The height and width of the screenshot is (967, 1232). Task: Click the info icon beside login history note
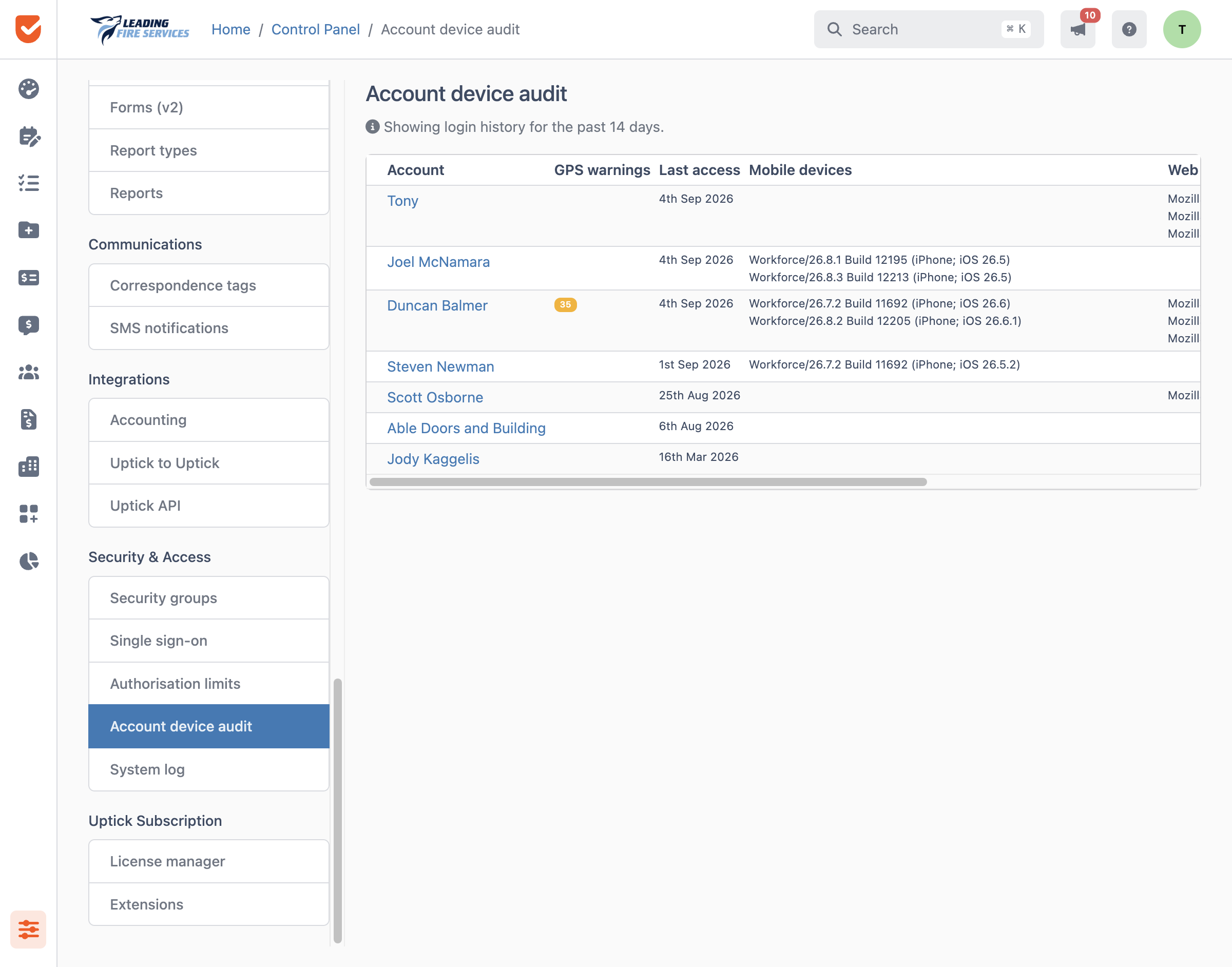tap(372, 126)
